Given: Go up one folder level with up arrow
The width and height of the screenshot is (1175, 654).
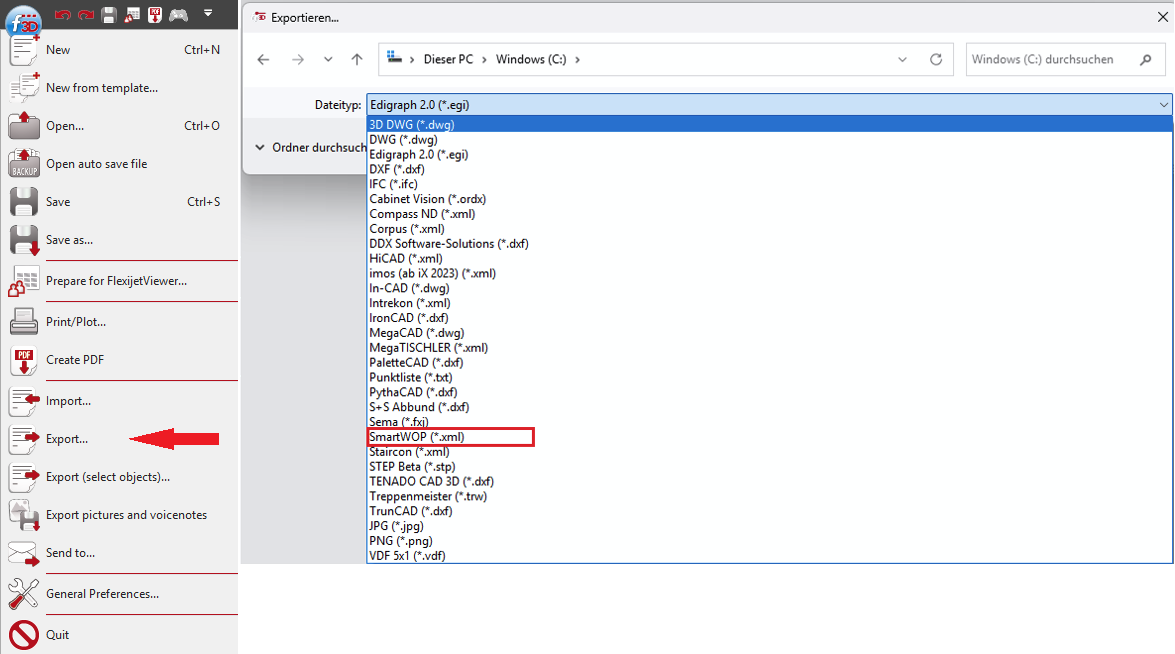Looking at the screenshot, I should (x=357, y=60).
